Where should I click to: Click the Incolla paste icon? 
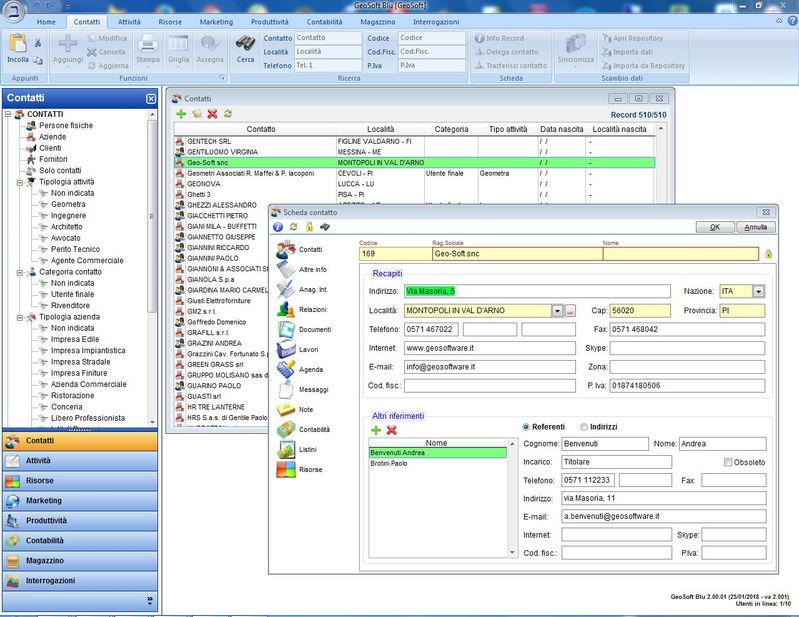pos(18,44)
